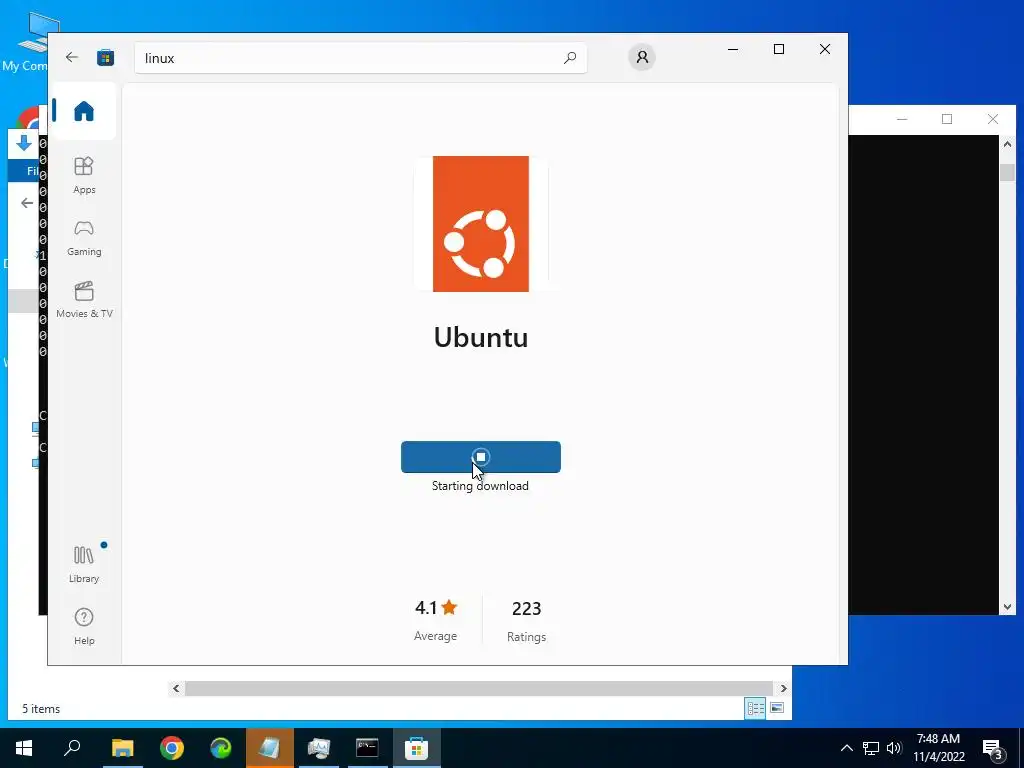Click the Starting download status text
The width and height of the screenshot is (1024, 768).
click(x=480, y=486)
